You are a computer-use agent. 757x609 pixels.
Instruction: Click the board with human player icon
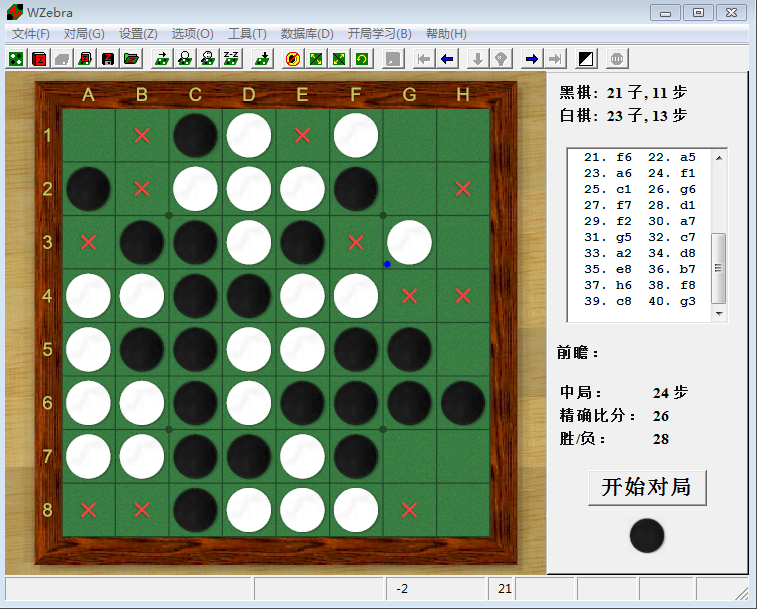click(185, 59)
